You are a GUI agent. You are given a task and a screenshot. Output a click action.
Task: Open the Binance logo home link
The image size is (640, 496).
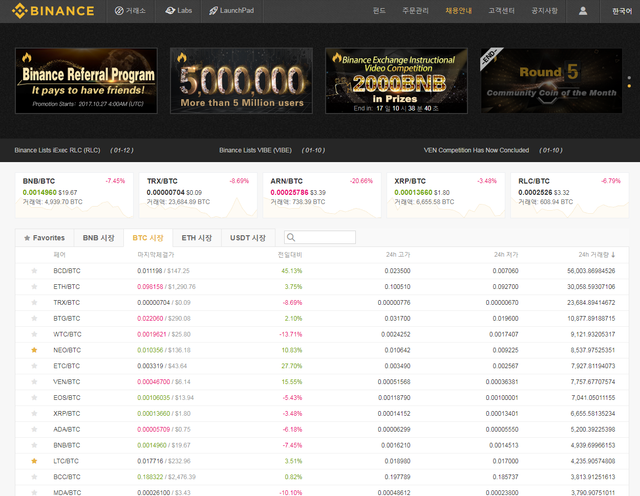click(53, 11)
